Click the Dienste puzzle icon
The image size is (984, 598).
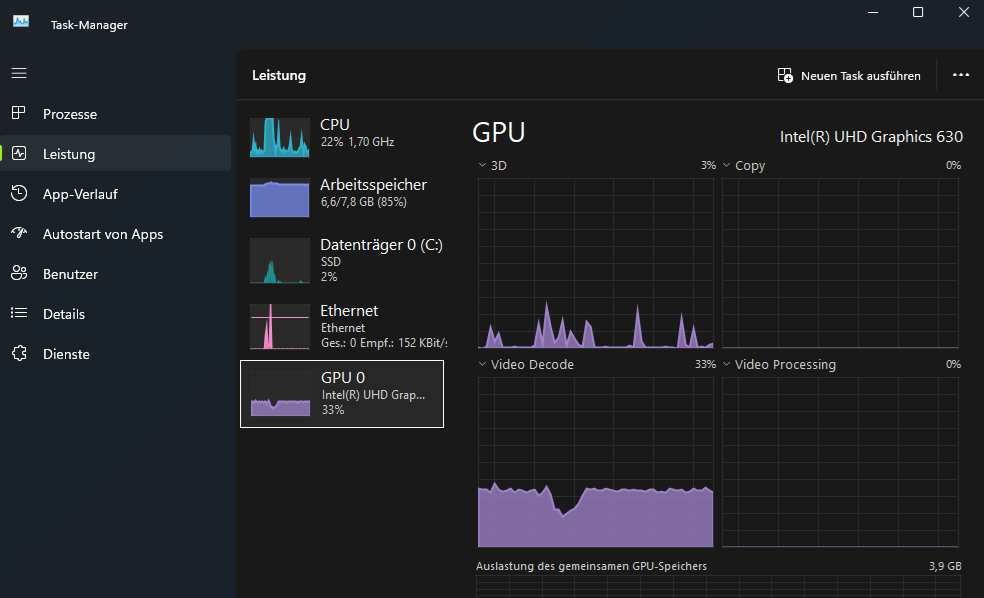pos(19,353)
